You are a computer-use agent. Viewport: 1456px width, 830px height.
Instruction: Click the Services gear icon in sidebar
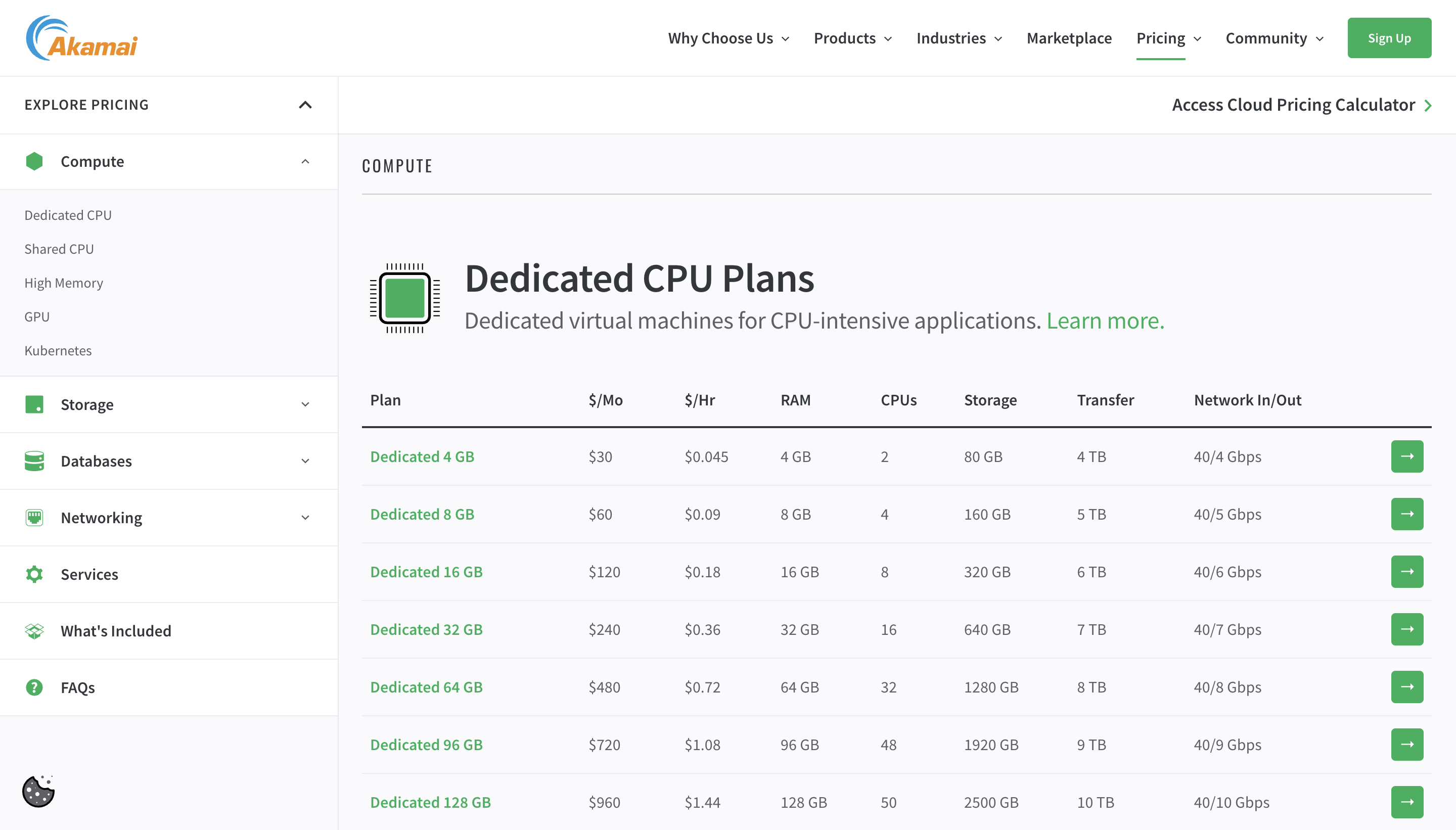point(34,574)
